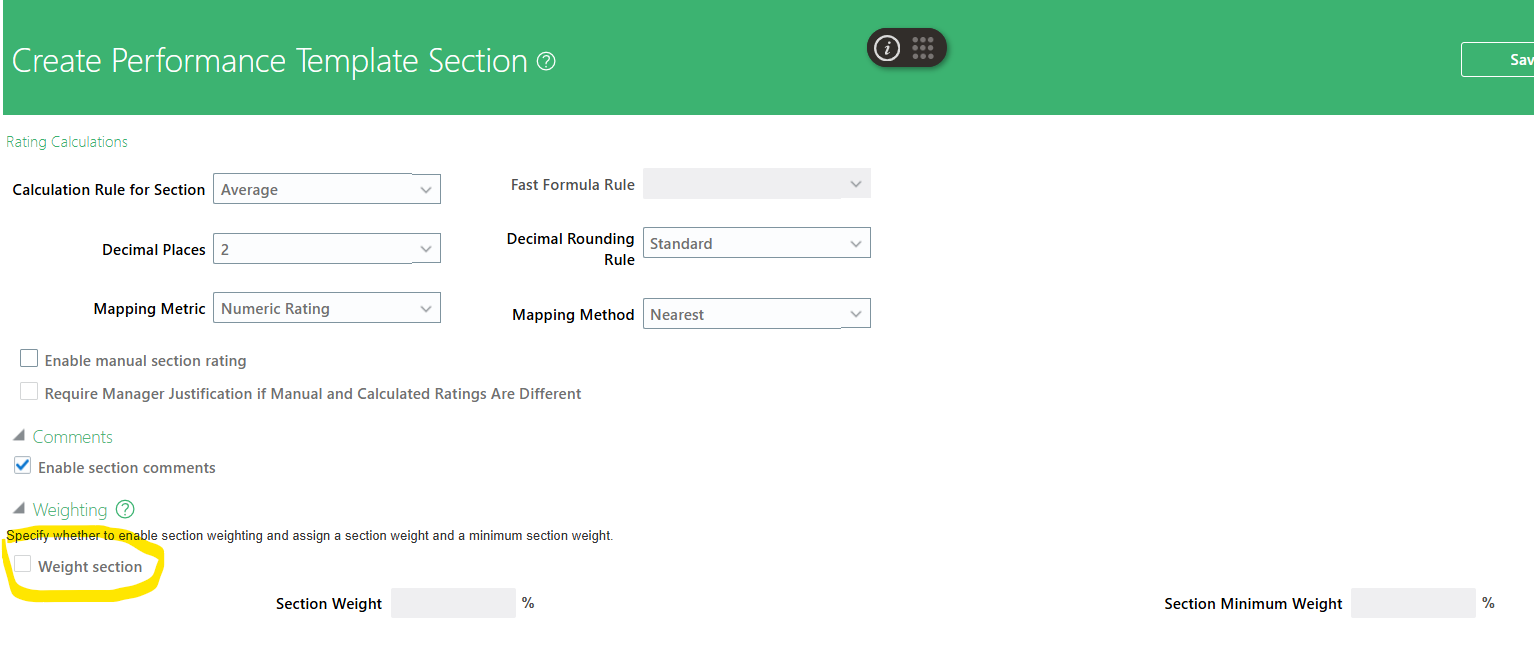Enable the Weight section checkbox
The image size is (1534, 649).
(22, 562)
